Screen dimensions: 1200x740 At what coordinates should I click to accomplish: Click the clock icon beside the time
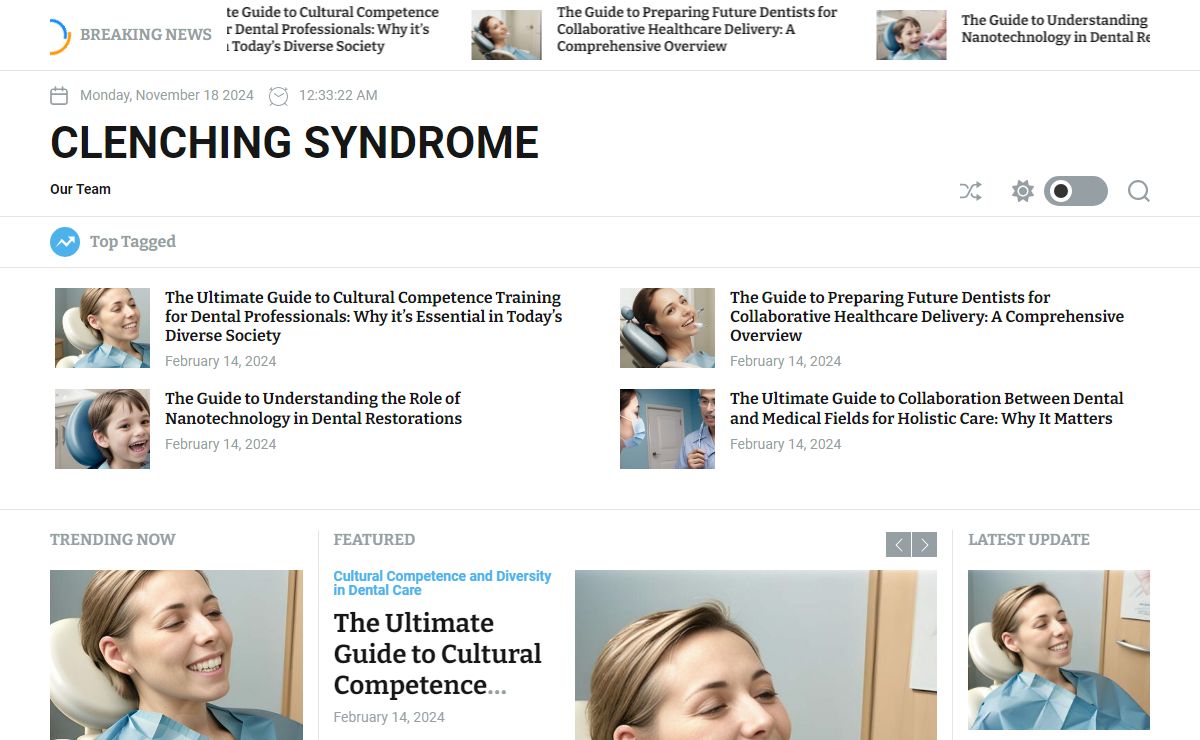click(x=279, y=96)
